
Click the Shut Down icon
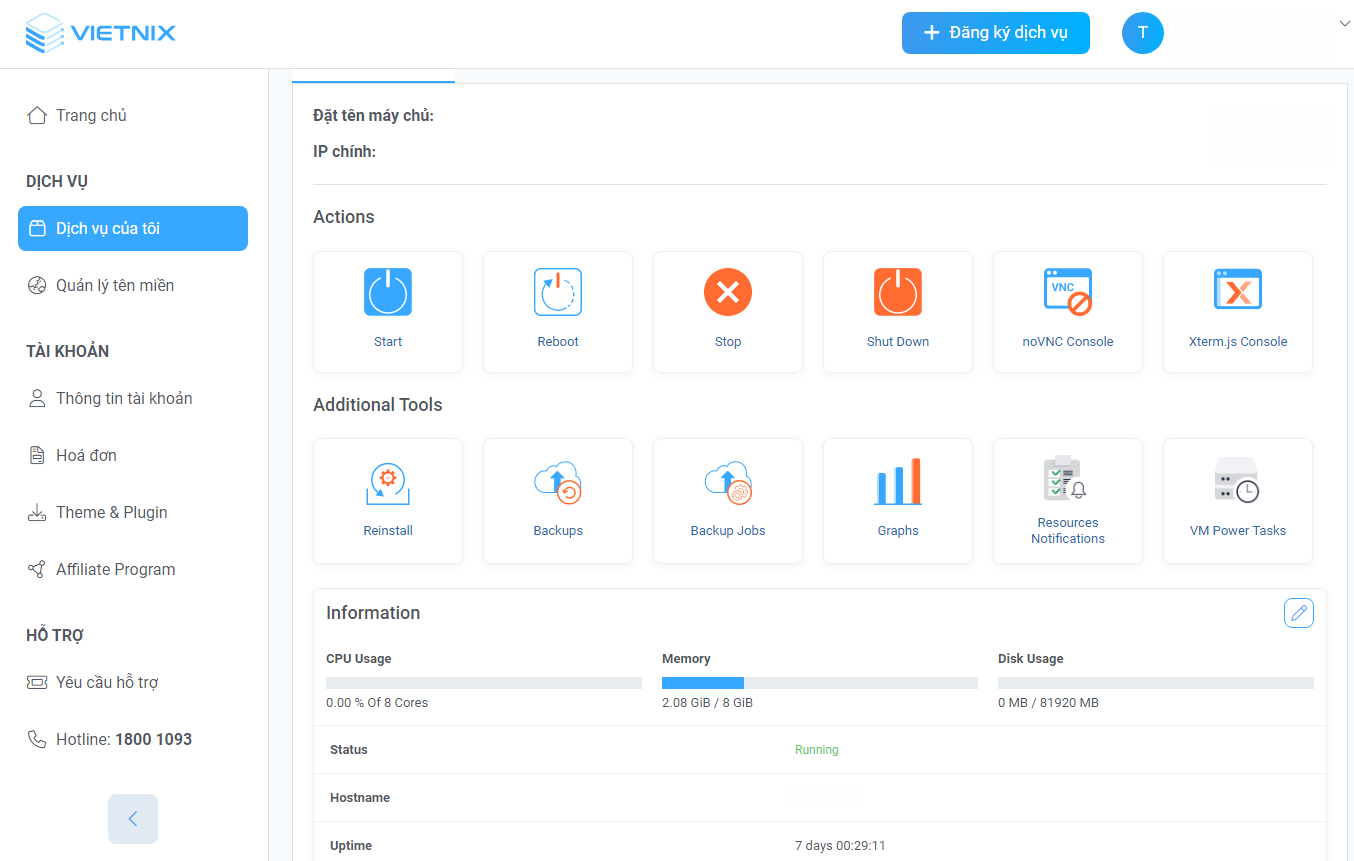[x=898, y=293]
